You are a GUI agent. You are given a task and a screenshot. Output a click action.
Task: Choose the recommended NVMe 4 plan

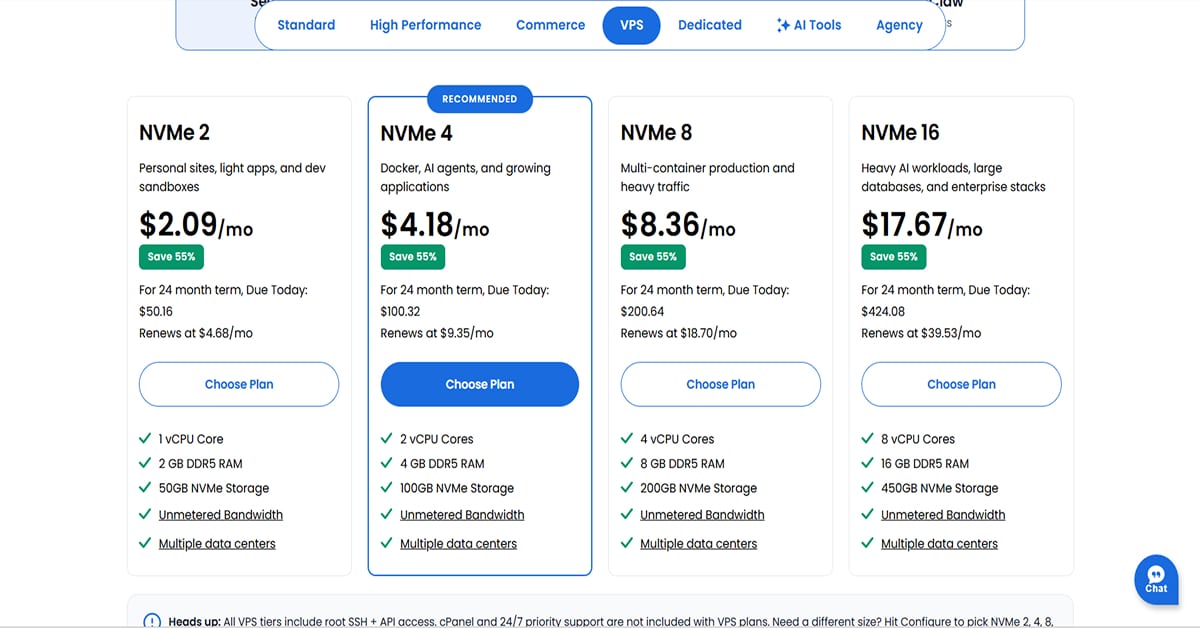click(x=480, y=384)
